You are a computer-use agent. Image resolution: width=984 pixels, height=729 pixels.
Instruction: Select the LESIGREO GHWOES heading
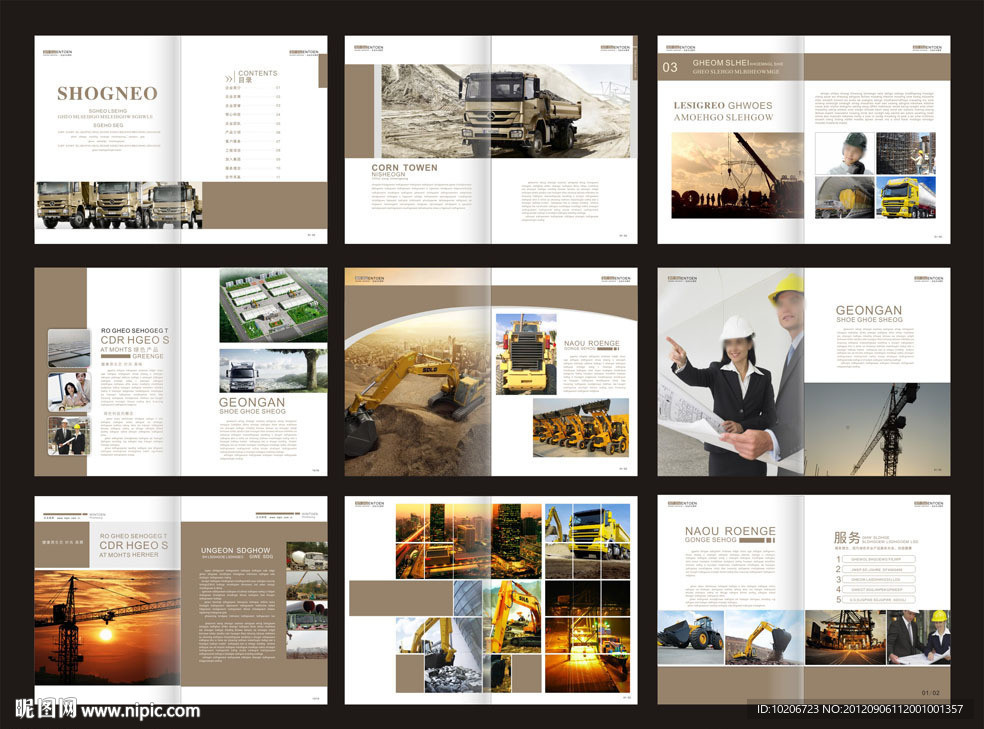[x=723, y=105]
